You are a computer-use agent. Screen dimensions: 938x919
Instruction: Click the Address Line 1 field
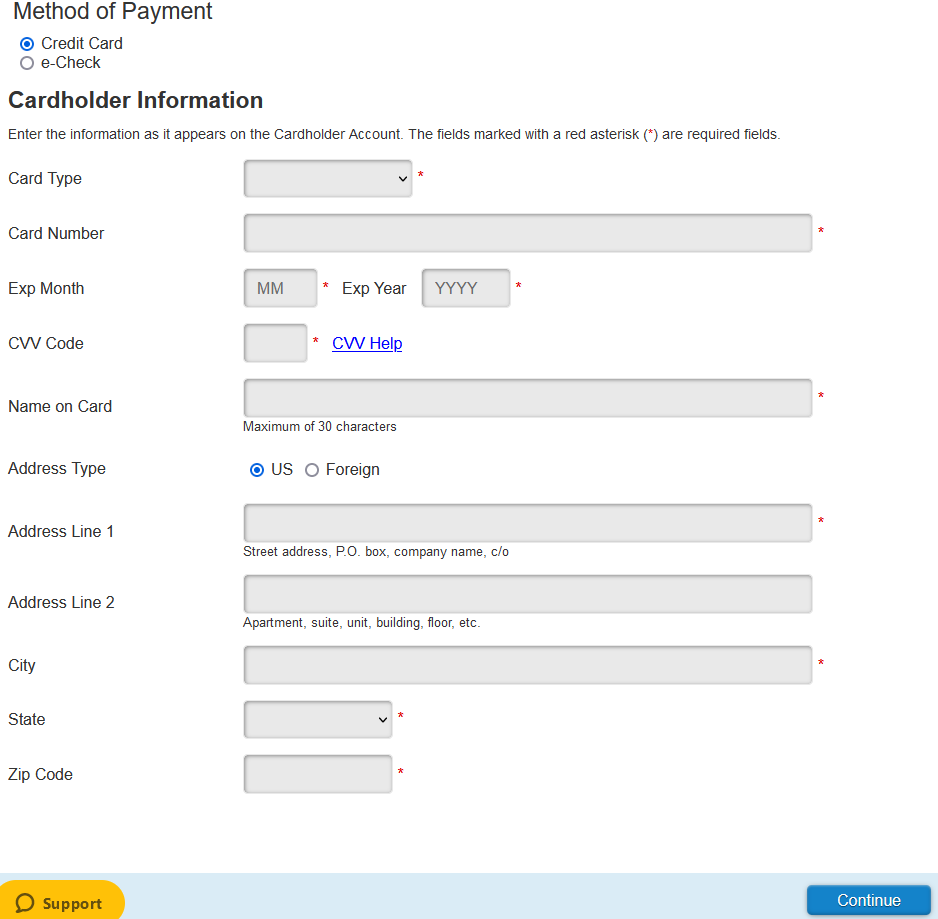[528, 523]
